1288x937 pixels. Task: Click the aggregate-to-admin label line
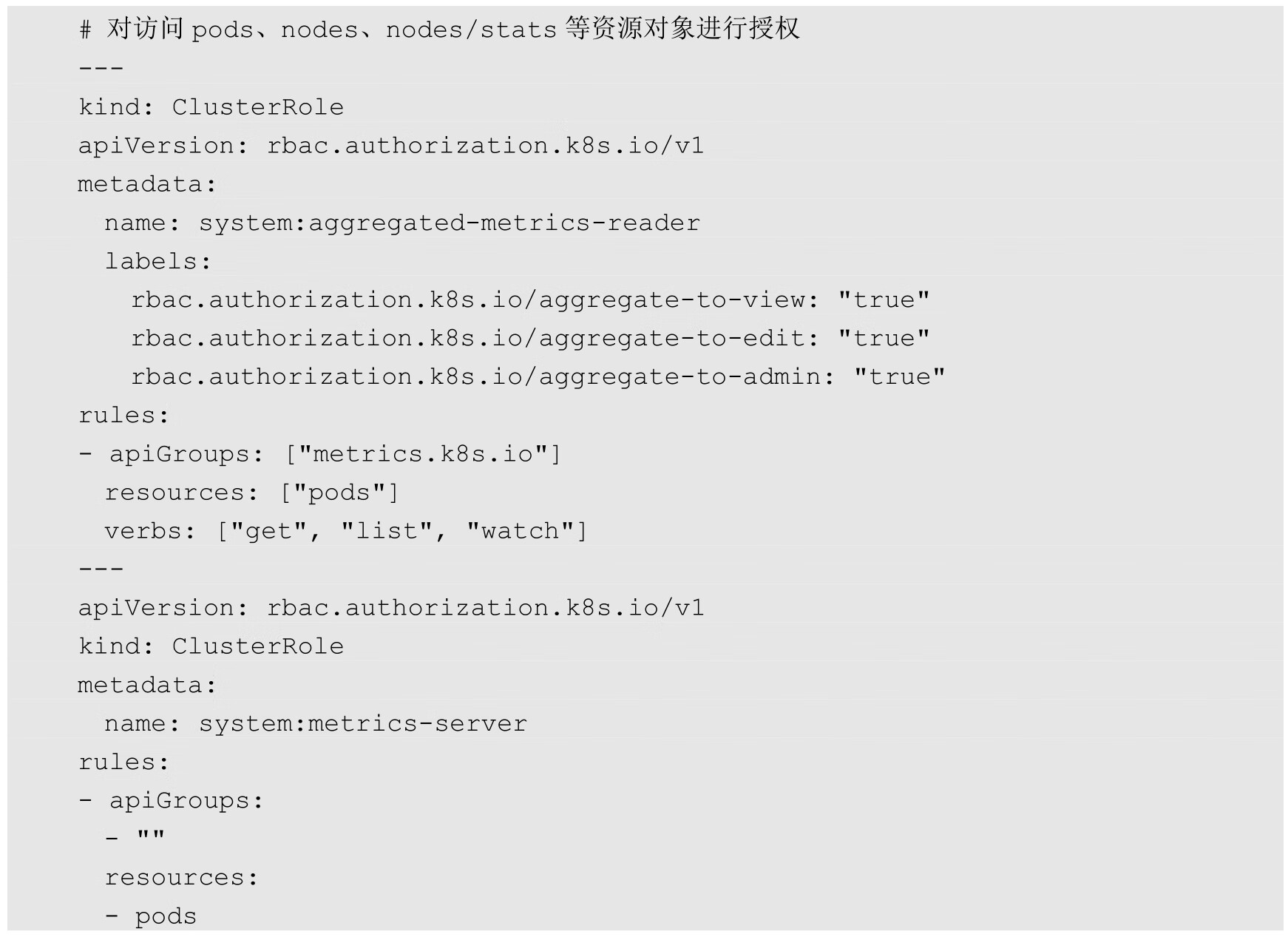538,376
